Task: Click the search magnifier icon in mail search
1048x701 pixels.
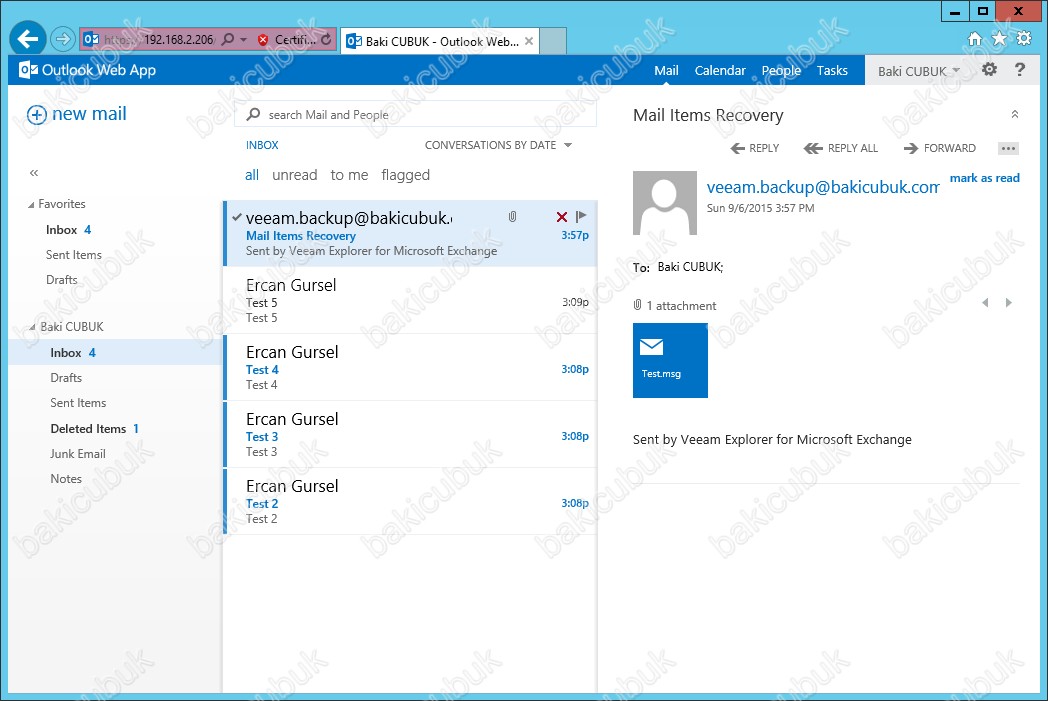Action: (x=253, y=115)
